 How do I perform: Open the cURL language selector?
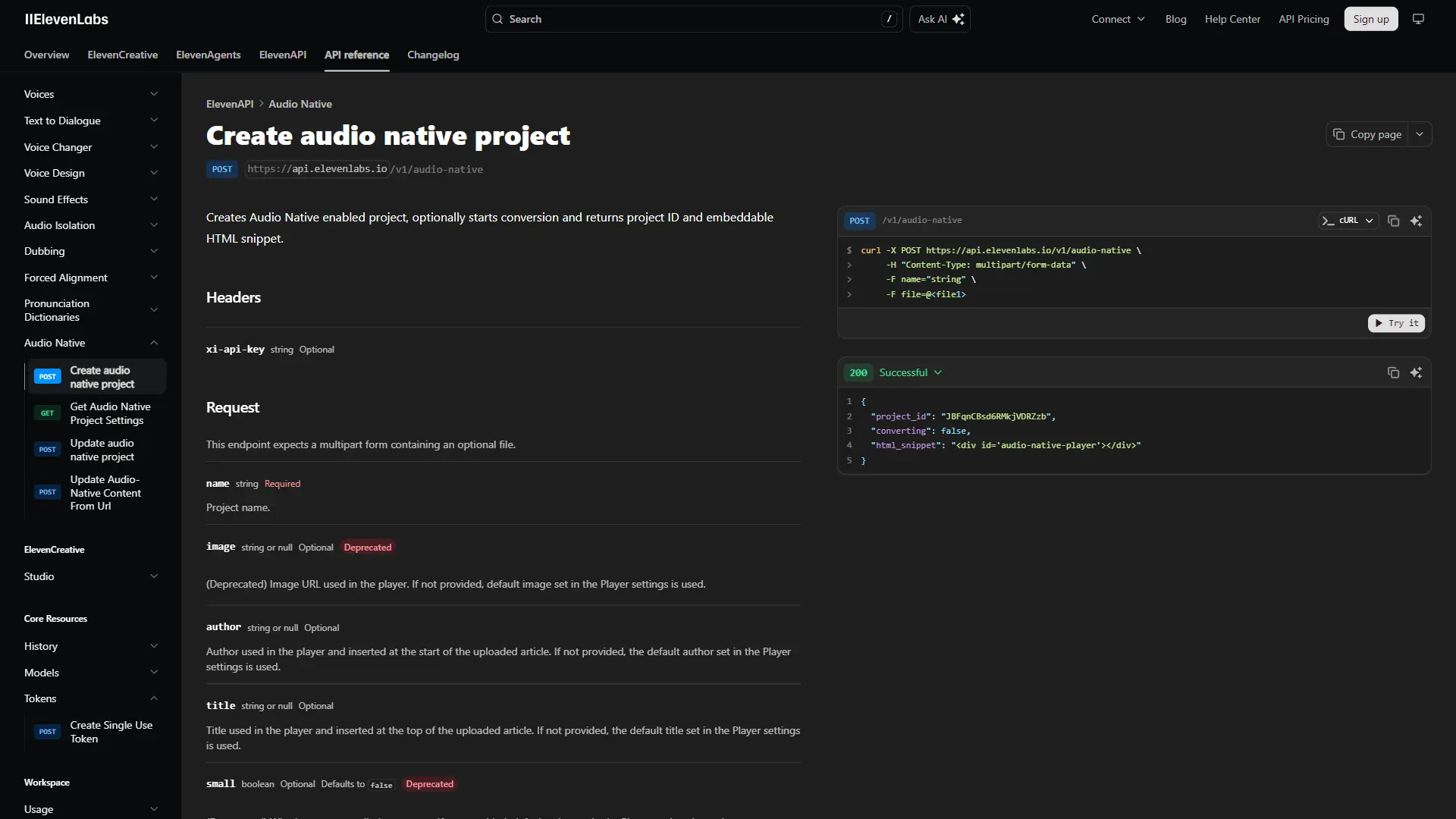tap(1348, 221)
